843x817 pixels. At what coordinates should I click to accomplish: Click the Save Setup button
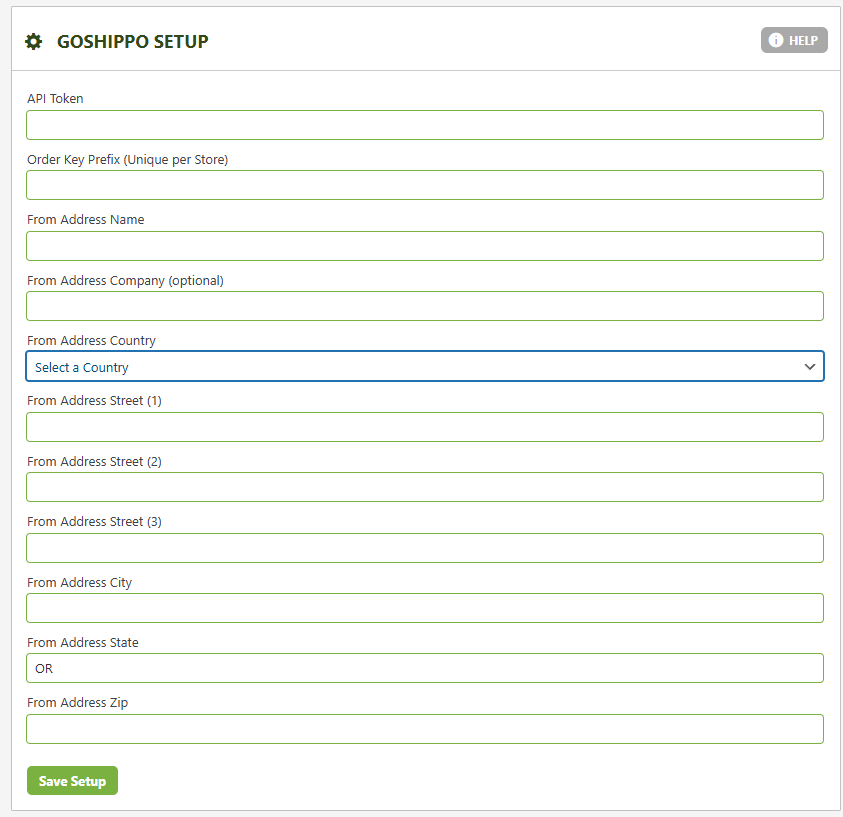click(72, 781)
